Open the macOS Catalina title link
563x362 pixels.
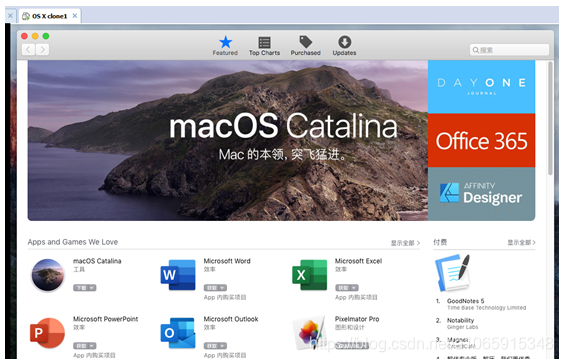click(x=97, y=261)
